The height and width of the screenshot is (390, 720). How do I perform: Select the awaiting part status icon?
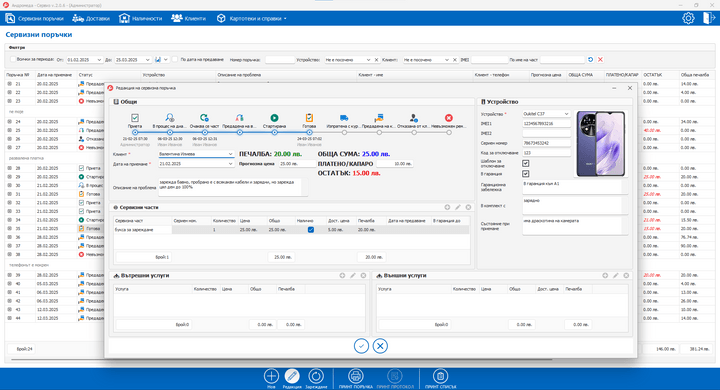[x=204, y=118]
